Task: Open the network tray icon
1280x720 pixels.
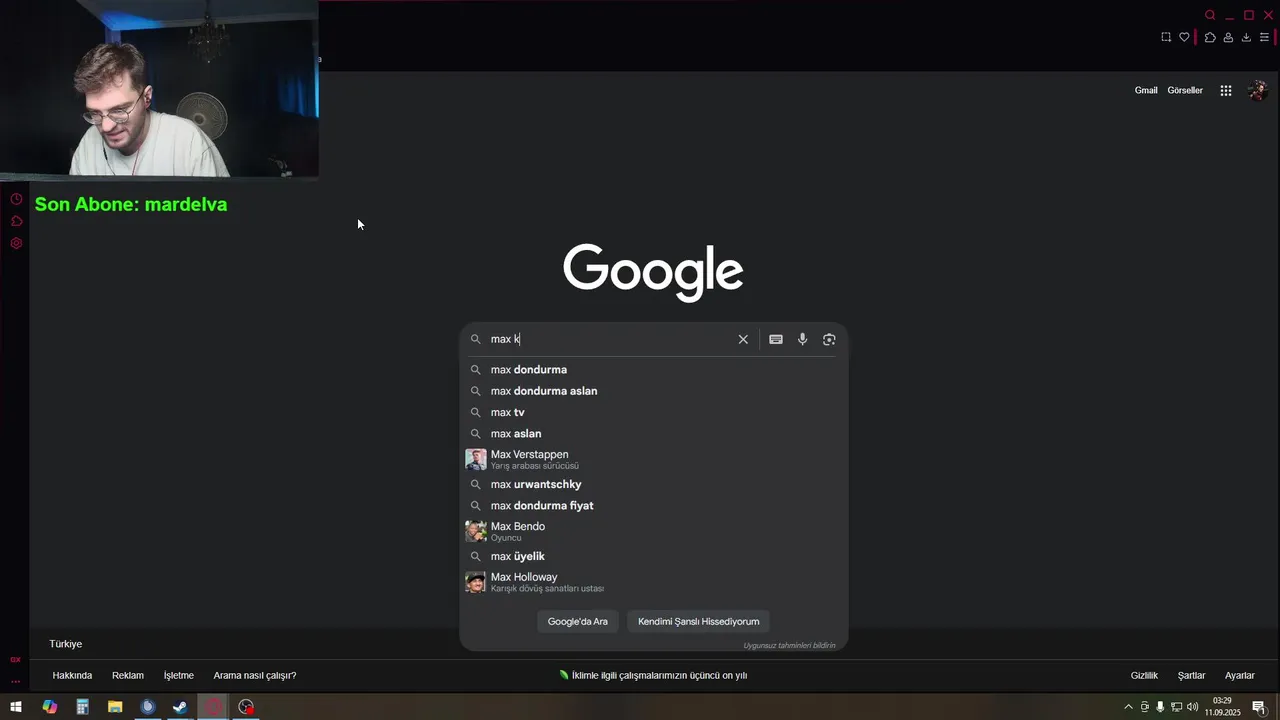Action: pos(1176,707)
